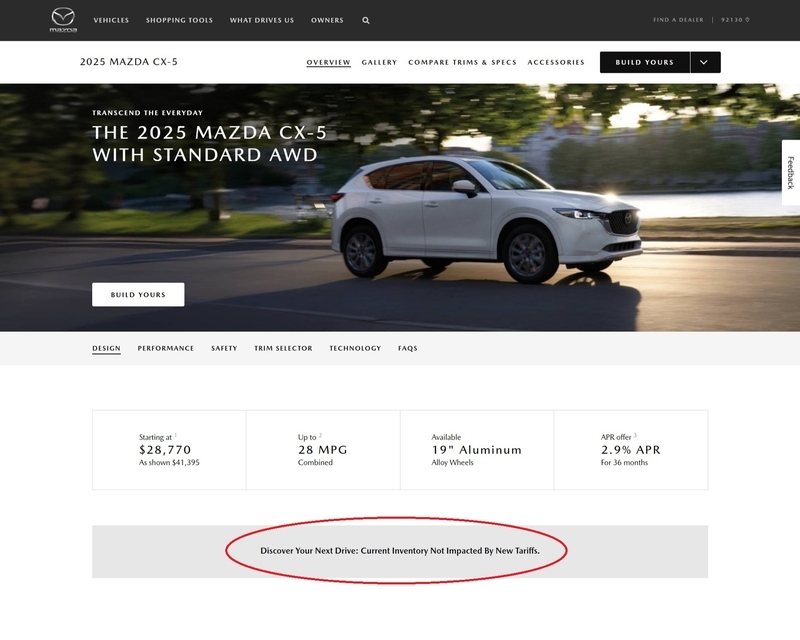The width and height of the screenshot is (800, 640).
Task: Jump to the Safety section
Action: pos(224,348)
